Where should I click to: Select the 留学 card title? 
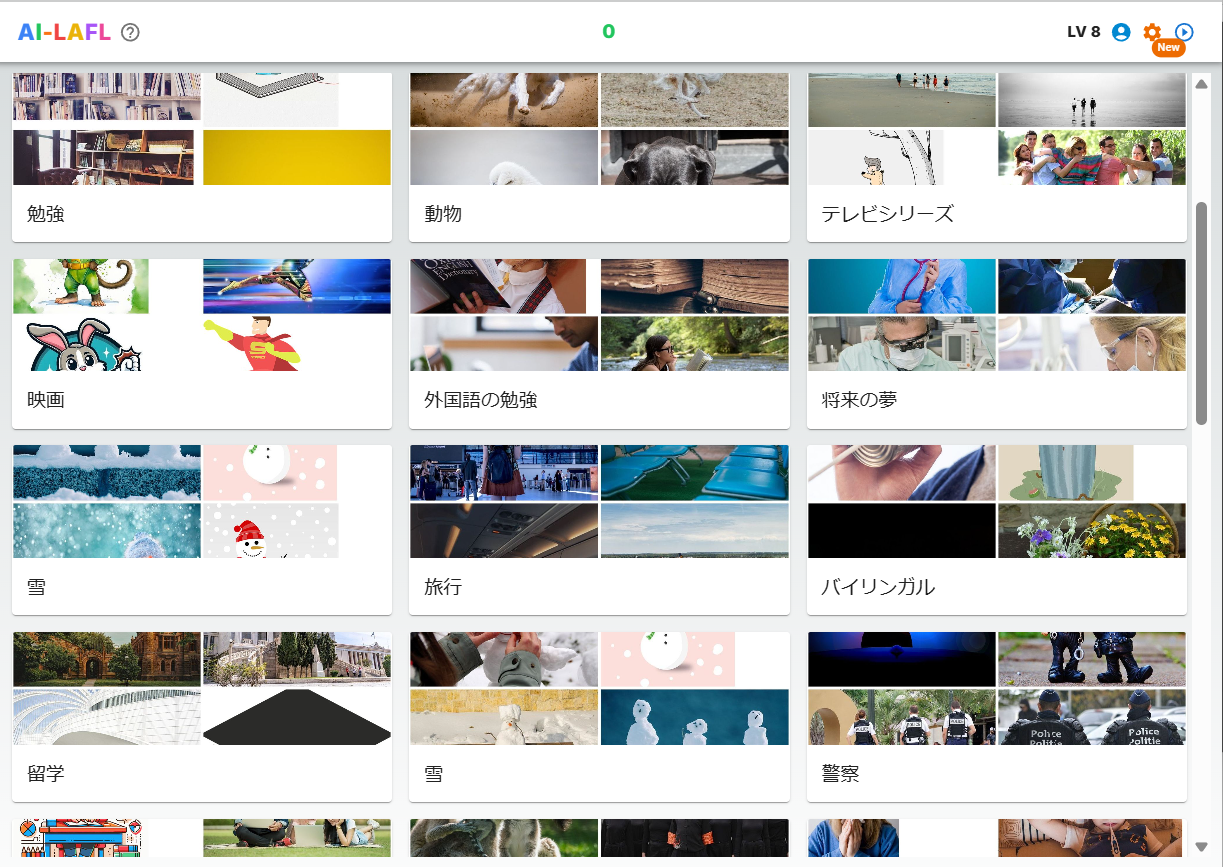point(46,774)
